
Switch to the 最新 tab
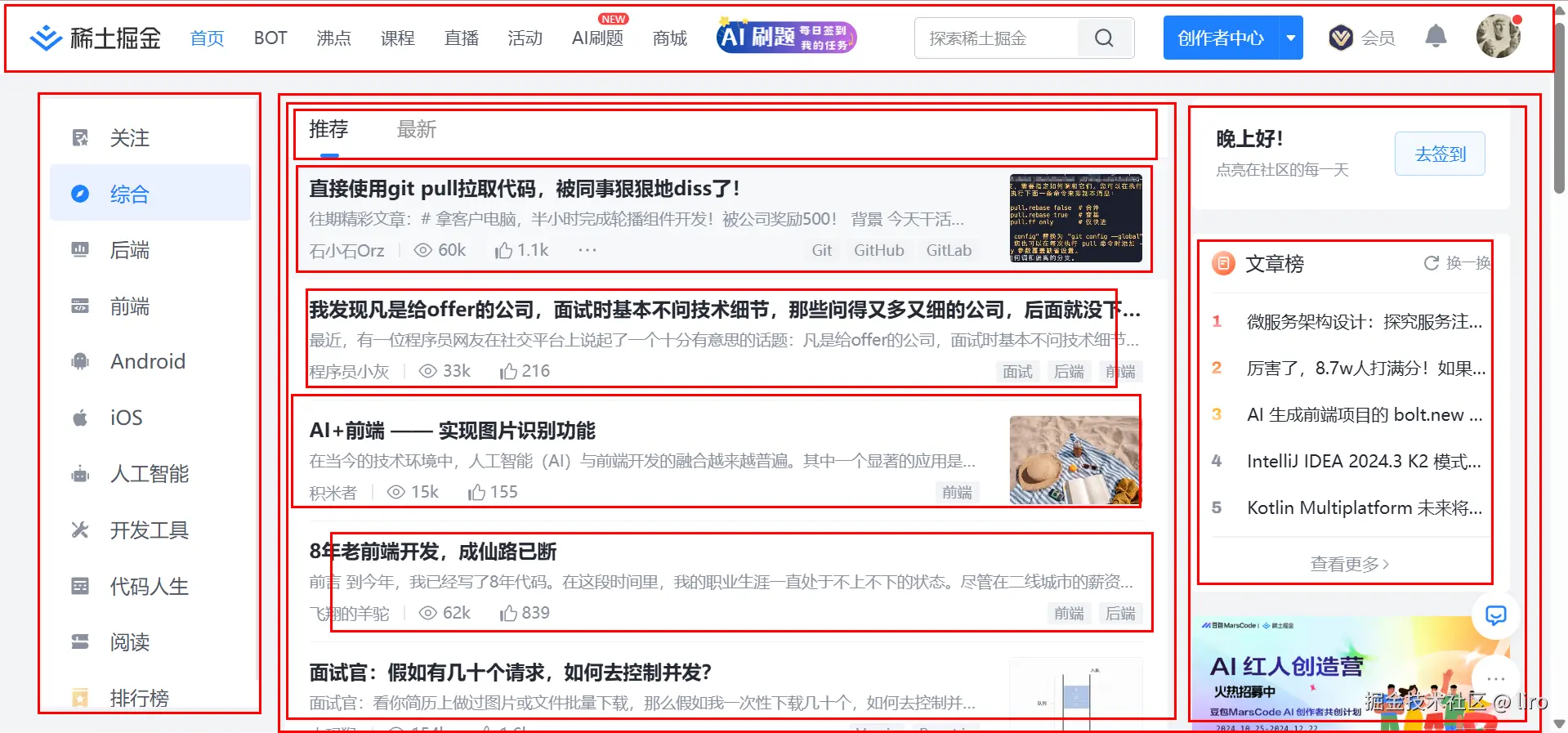(417, 129)
